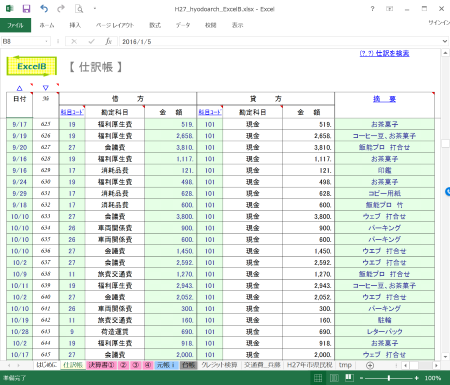Click the credit-side 科目コード link
Screen dimensions: 450x385
pyautogui.click(x=210, y=112)
